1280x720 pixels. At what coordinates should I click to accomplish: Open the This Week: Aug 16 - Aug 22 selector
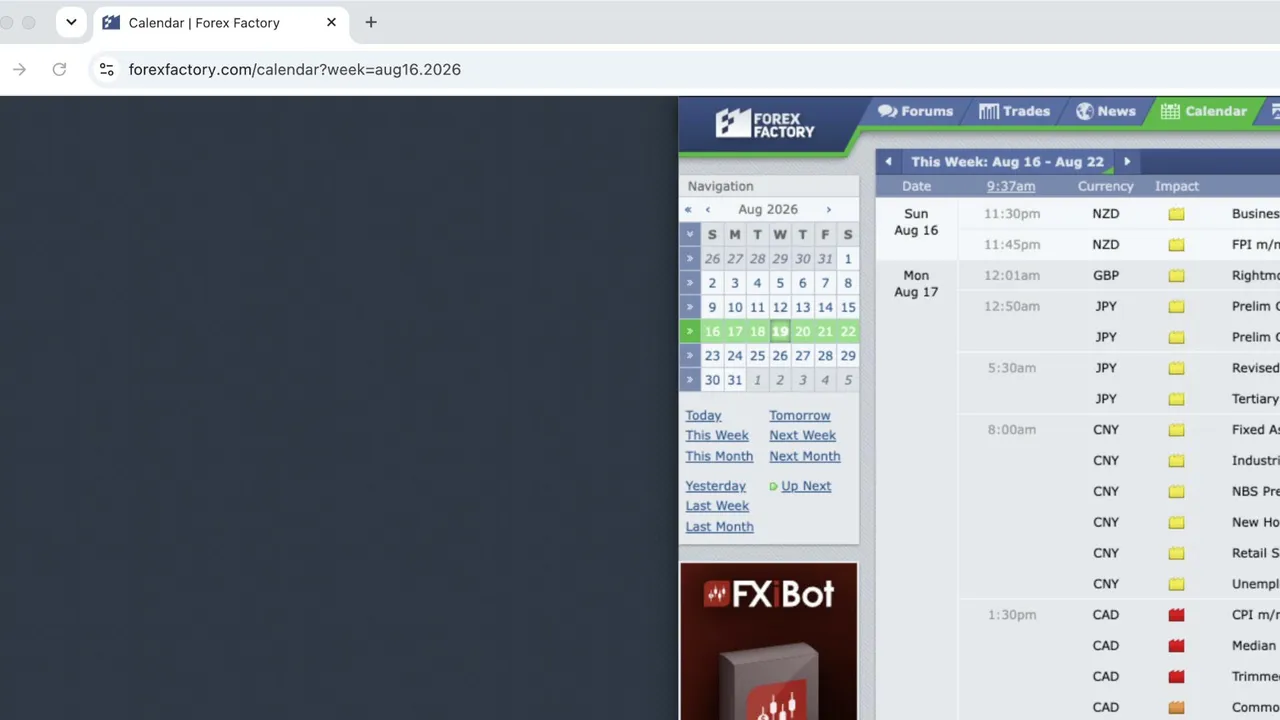click(x=1007, y=162)
